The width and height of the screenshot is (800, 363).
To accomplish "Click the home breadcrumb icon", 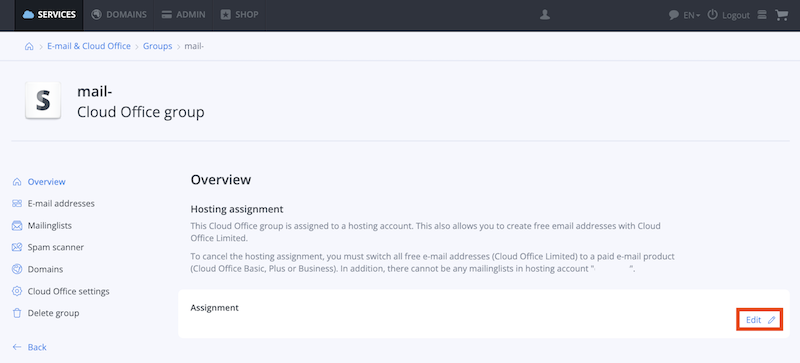I will click(x=29, y=46).
